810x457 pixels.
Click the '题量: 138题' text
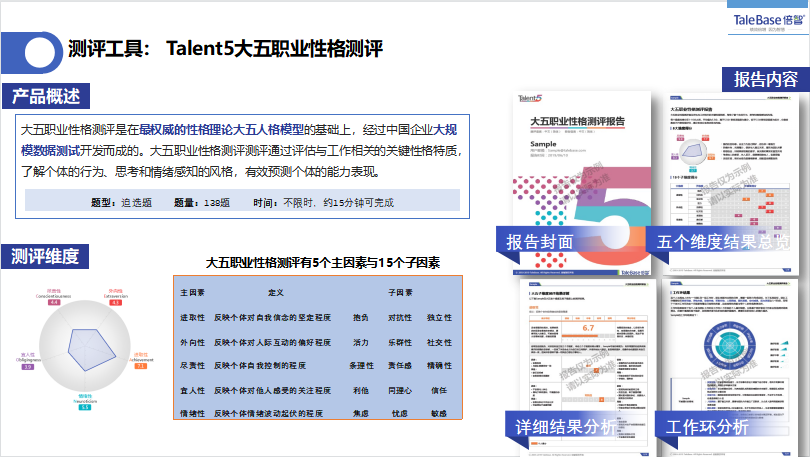coord(202,202)
